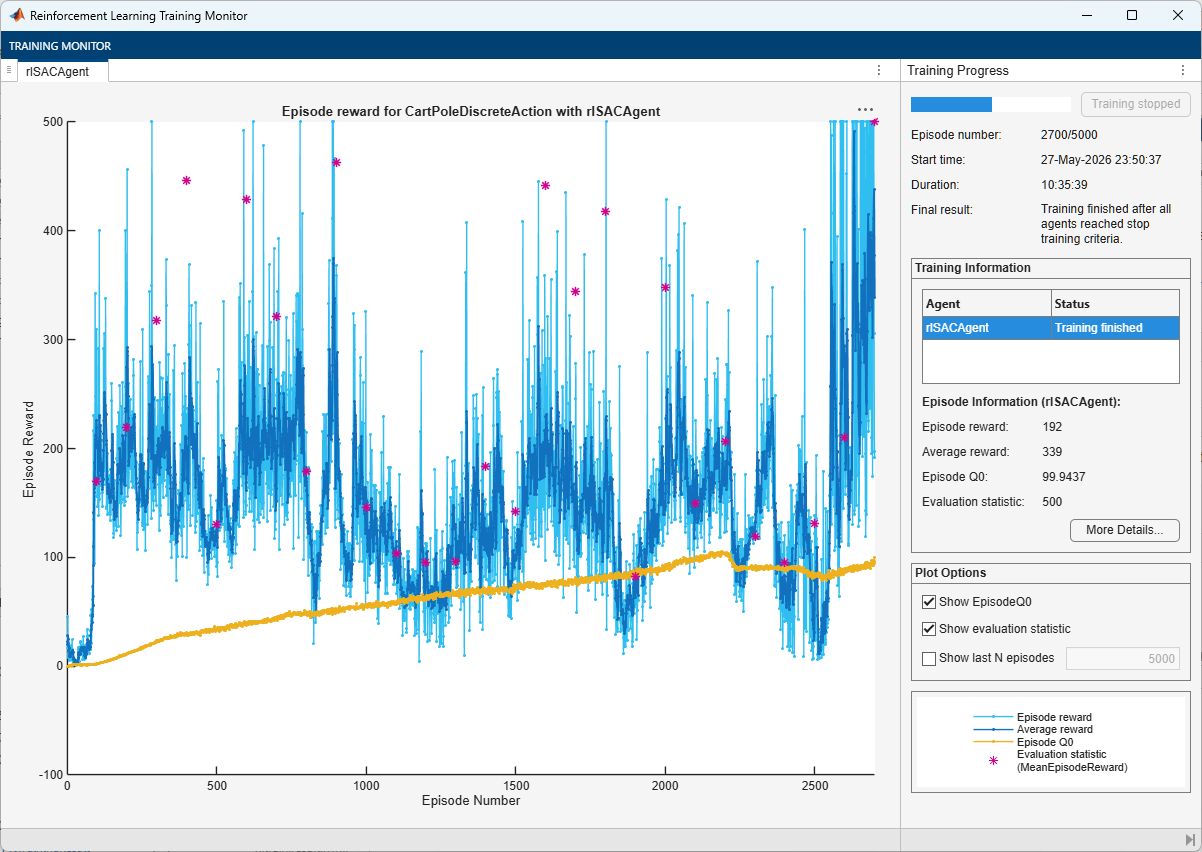Minimize the Training Monitor window
The width and height of the screenshot is (1202, 852).
pos(1086,16)
